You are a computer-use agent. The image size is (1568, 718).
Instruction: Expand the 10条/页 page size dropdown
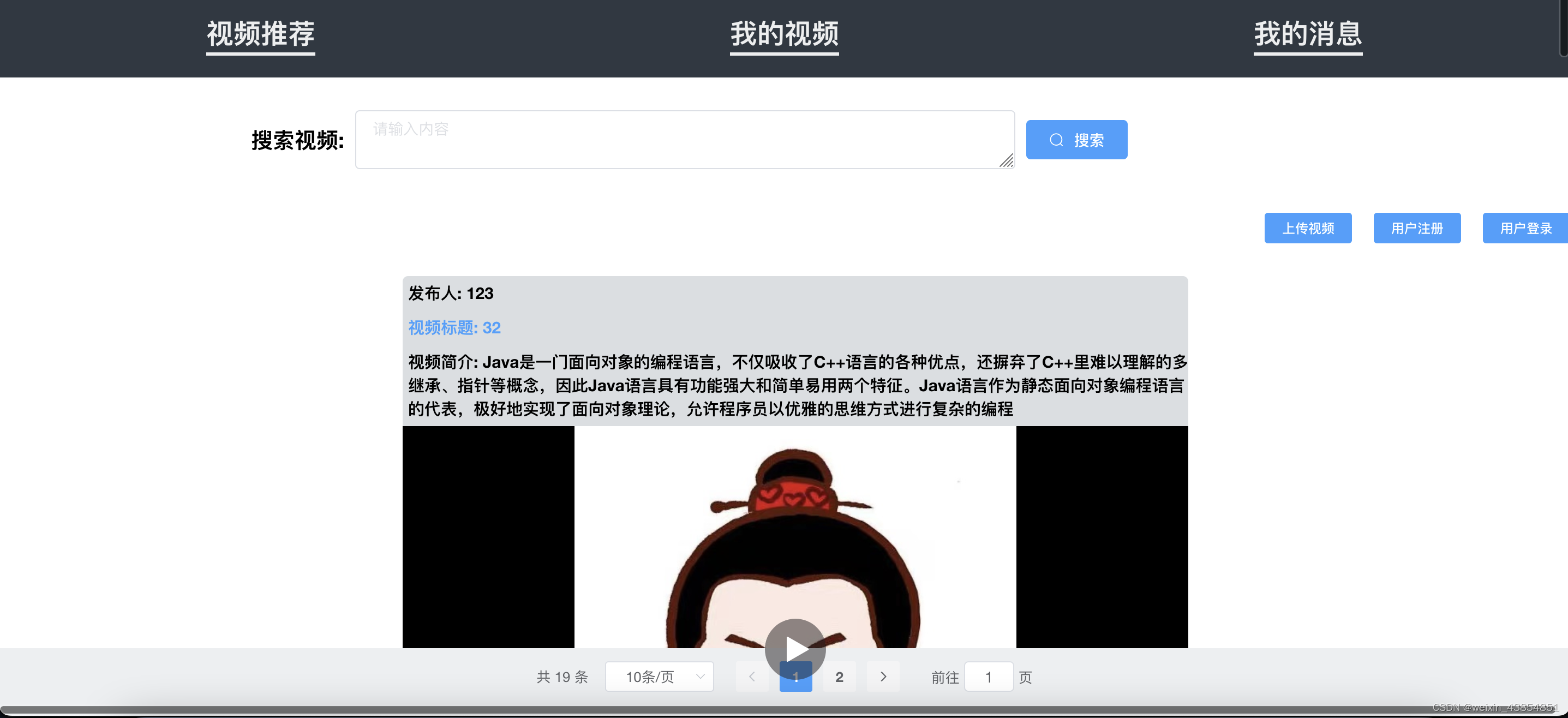click(x=659, y=677)
